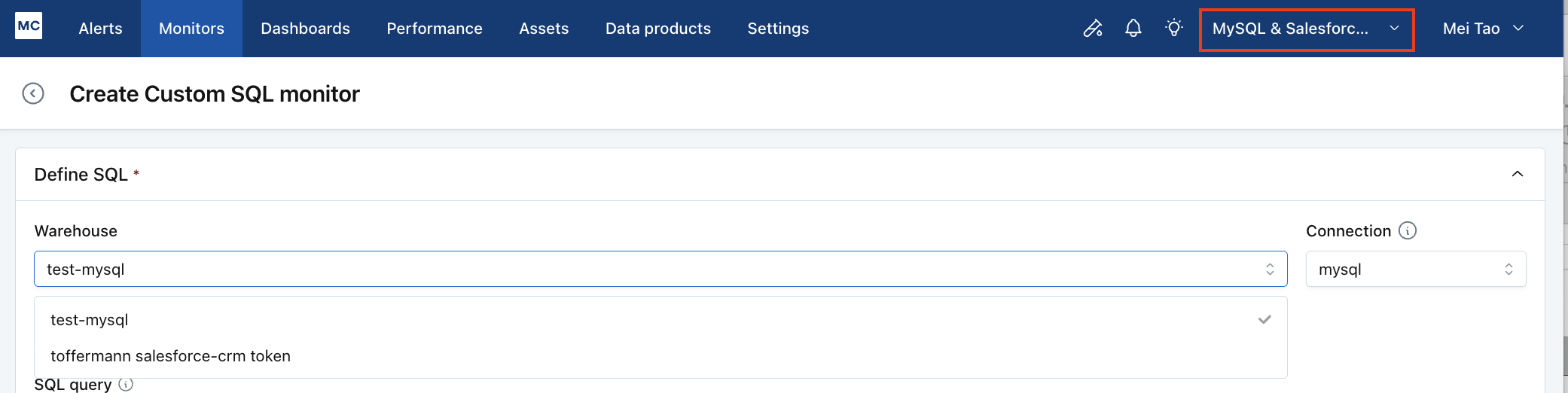Go to the Performance tab

[435, 29]
